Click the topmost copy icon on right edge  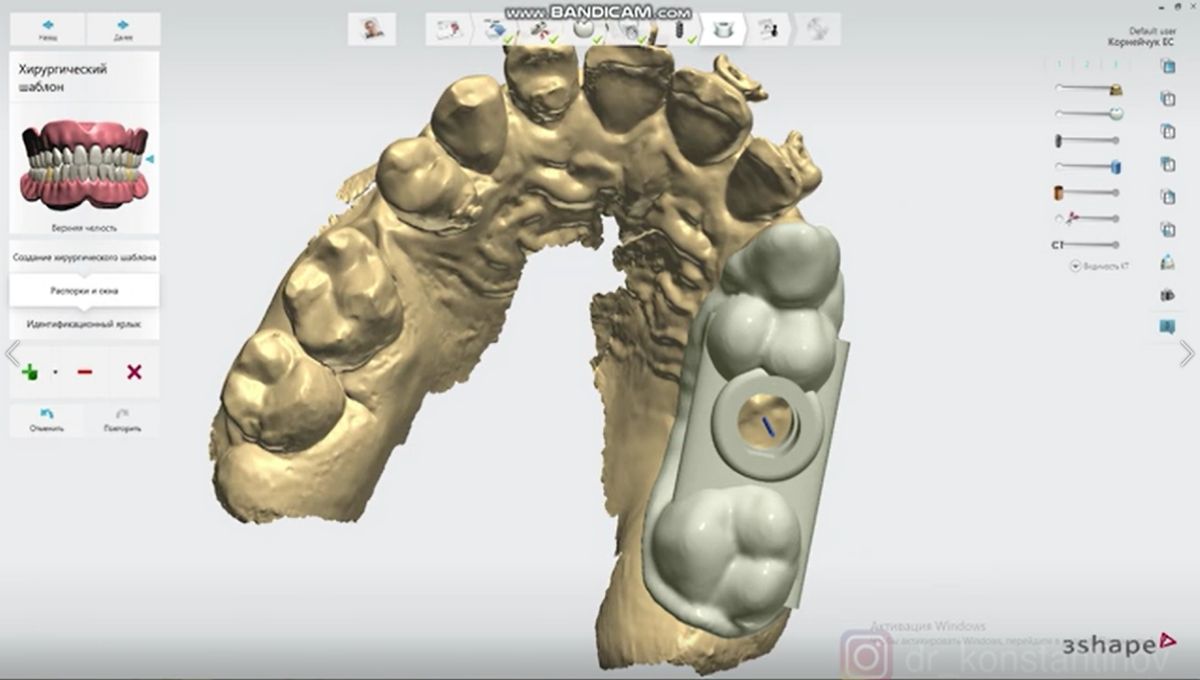pos(1166,65)
